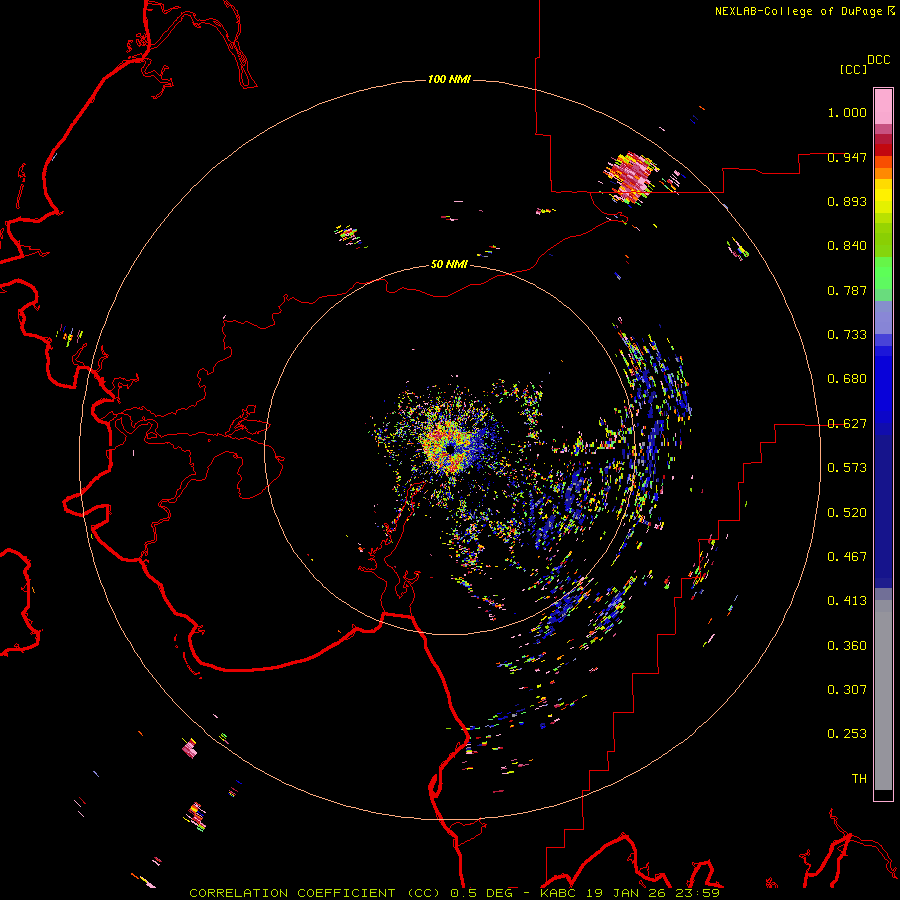Image resolution: width=900 pixels, height=900 pixels.
Task: Click the 0.627 color scale value
Action: [847, 424]
